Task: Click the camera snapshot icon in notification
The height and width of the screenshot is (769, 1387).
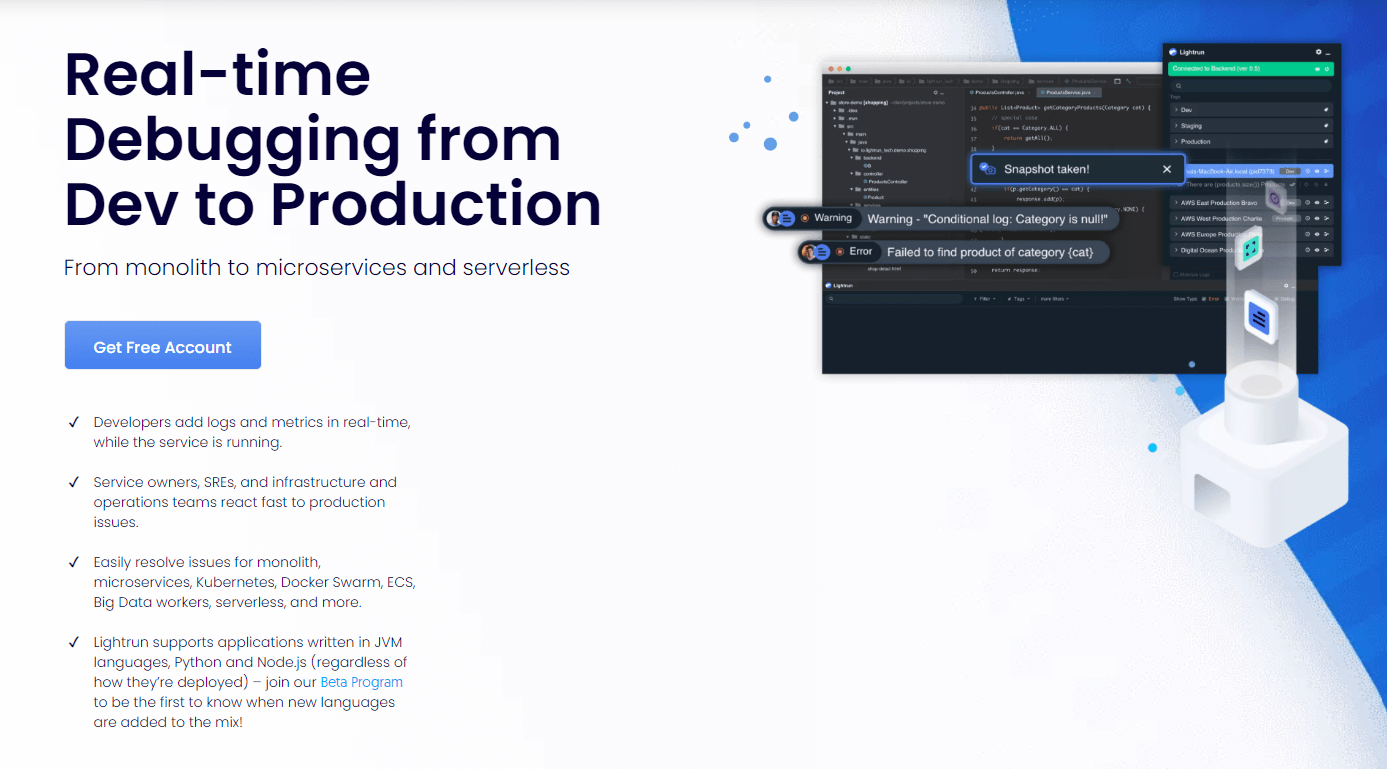Action: (989, 169)
